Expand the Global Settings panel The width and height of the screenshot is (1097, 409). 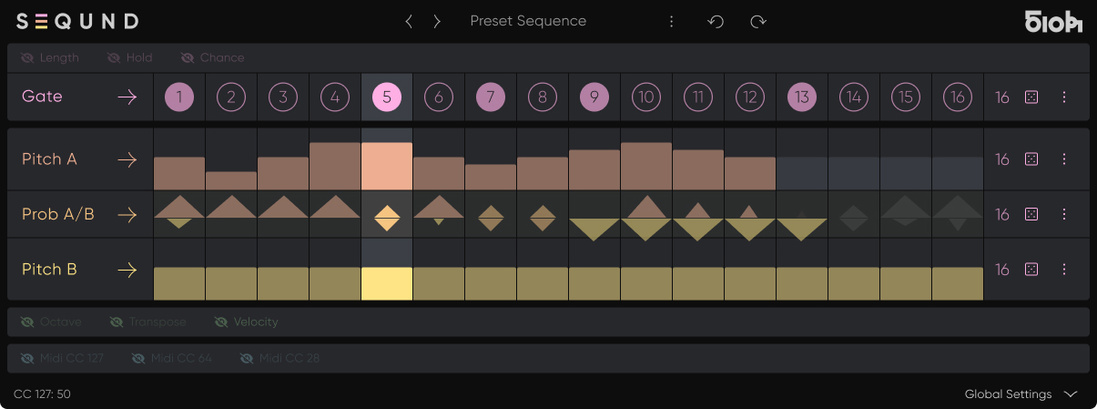(x=1020, y=394)
